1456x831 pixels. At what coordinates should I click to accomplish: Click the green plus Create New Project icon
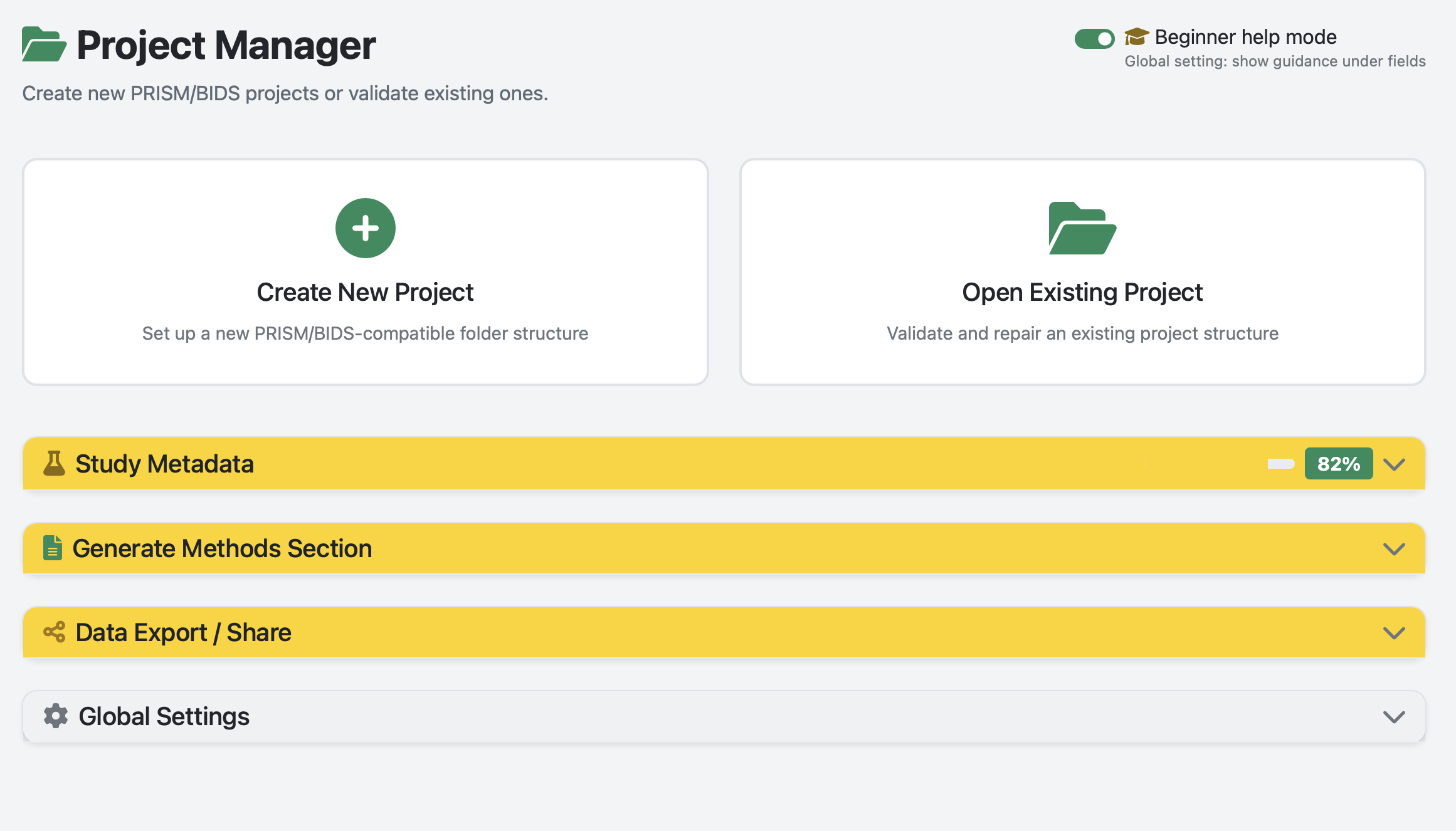[x=366, y=228]
